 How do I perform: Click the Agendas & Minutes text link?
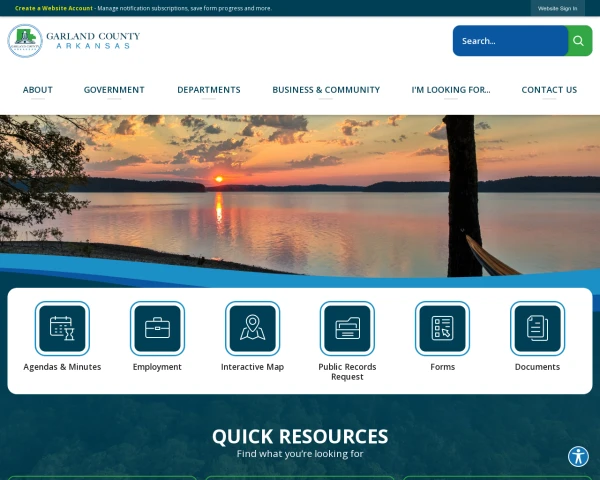click(x=62, y=367)
